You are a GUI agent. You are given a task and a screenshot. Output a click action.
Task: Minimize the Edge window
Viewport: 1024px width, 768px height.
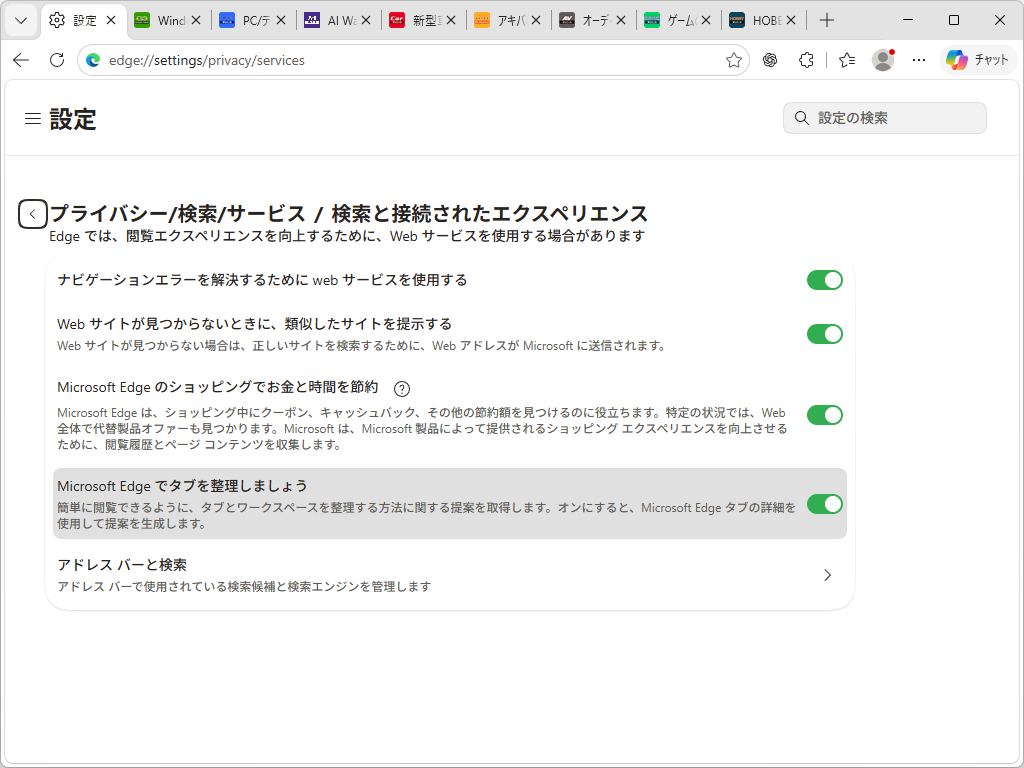(908, 20)
